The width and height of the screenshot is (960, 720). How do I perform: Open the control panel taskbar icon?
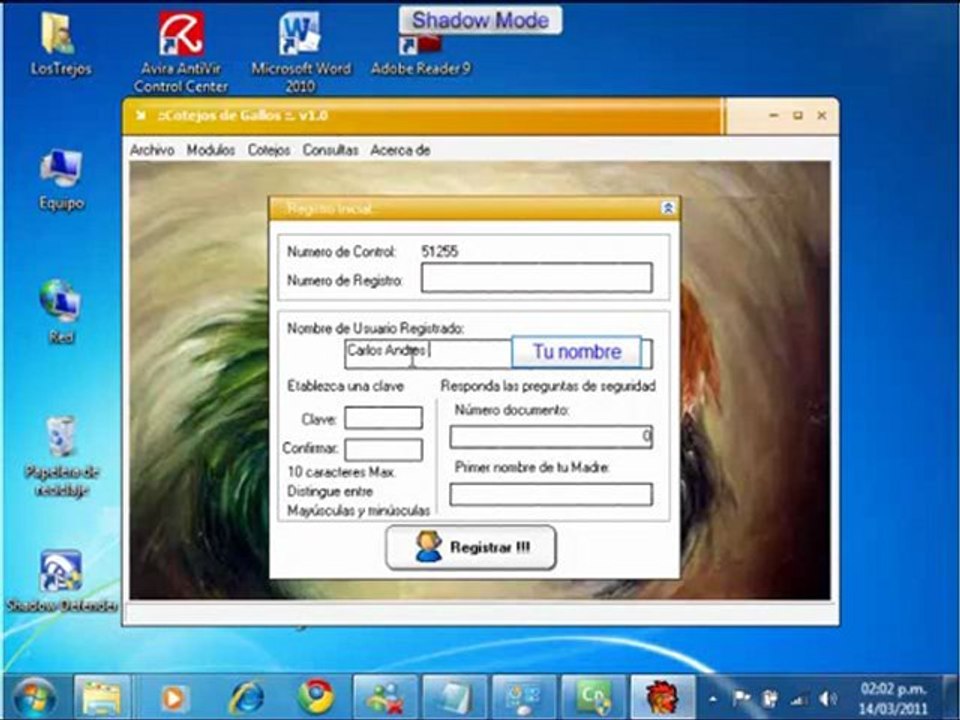coord(524,698)
